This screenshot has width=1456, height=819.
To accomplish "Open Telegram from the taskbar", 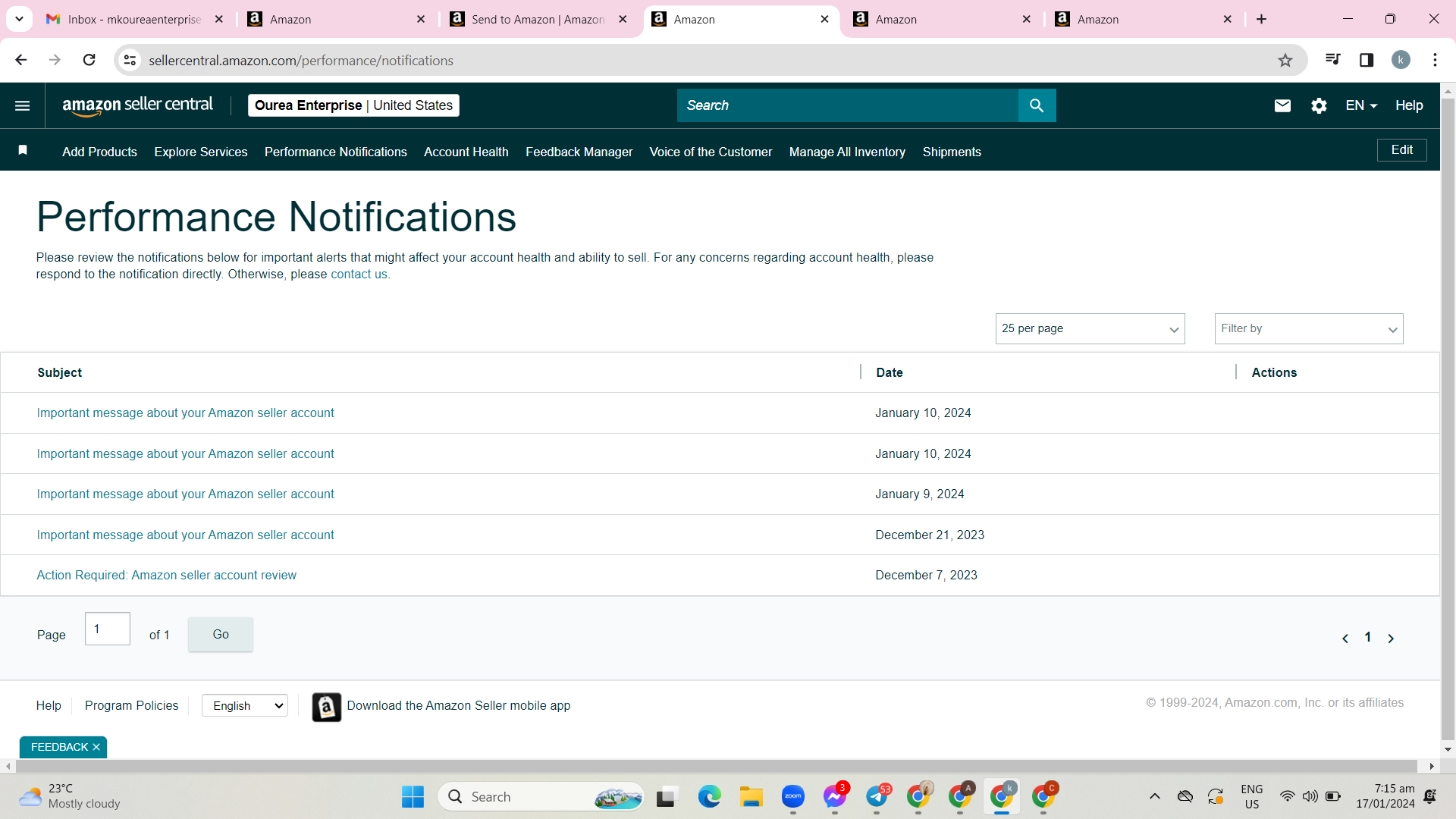I will coord(877,796).
